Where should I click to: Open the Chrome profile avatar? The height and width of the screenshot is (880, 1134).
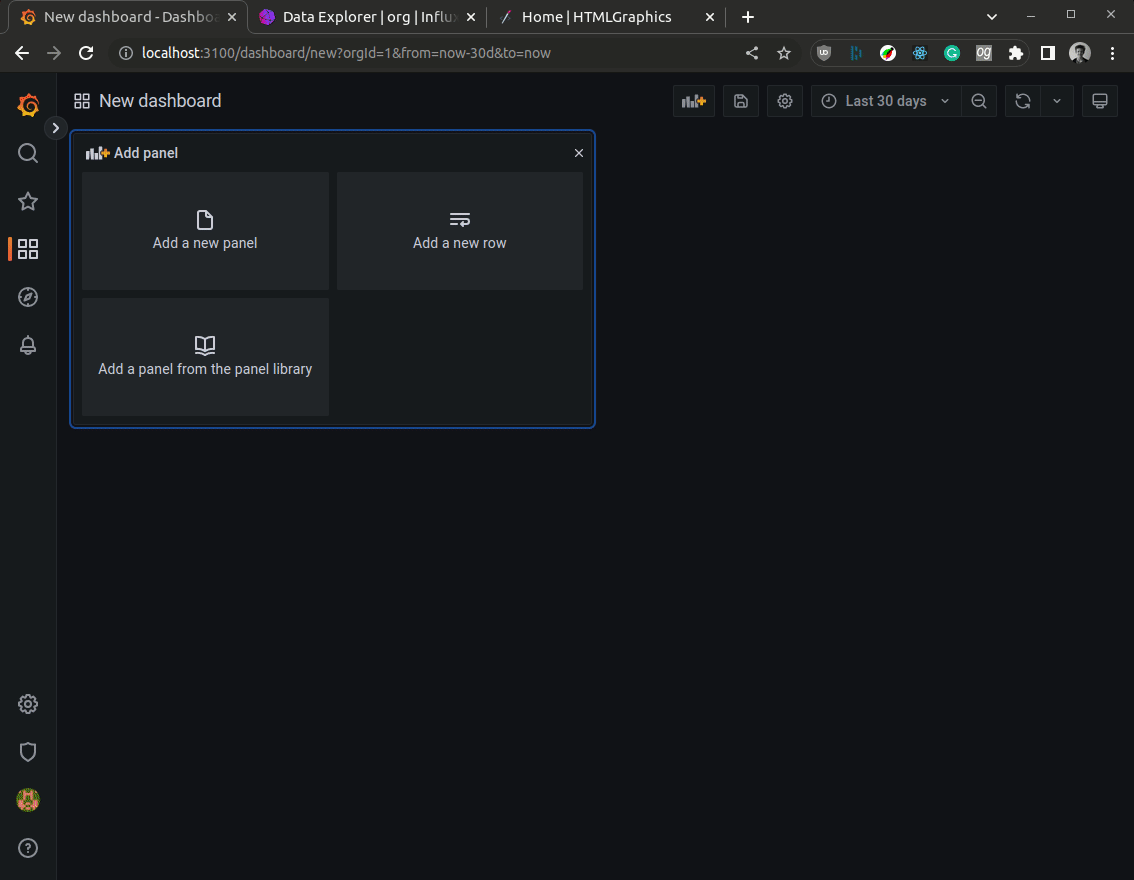coord(1080,53)
